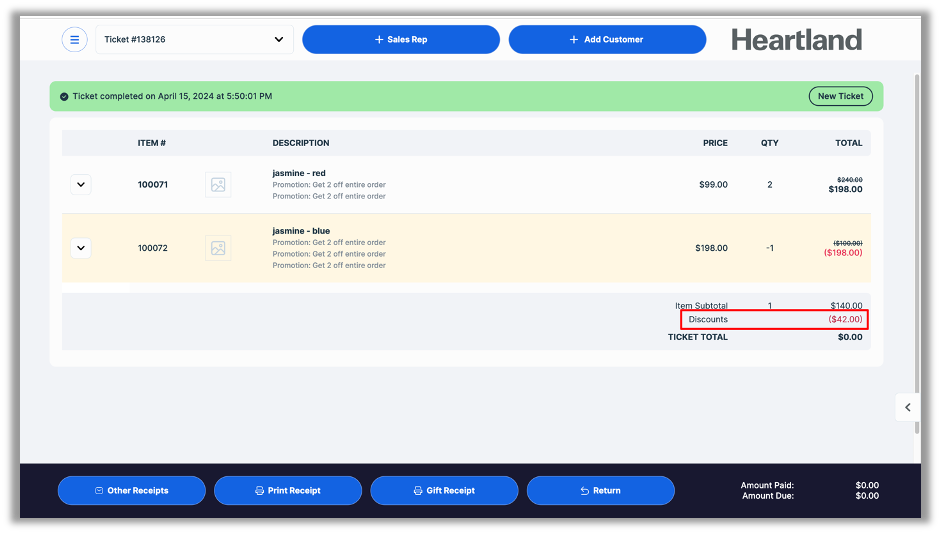The width and height of the screenshot is (942, 534).
Task: Click the Print Receipt button
Action: pyautogui.click(x=287, y=491)
